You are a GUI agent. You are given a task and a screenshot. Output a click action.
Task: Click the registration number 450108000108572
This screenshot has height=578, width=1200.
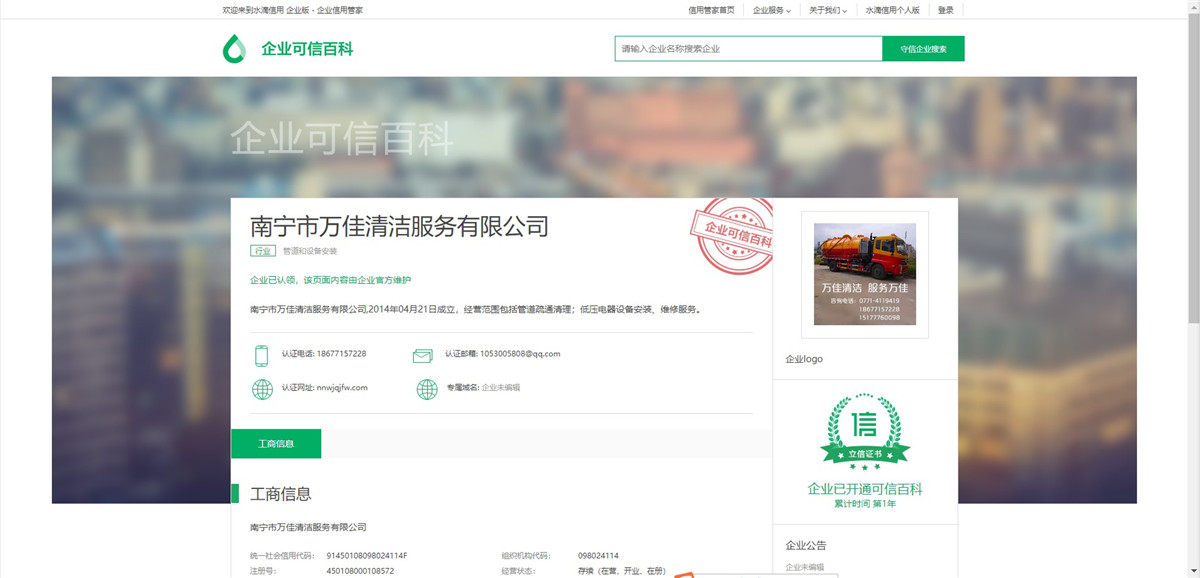tap(360, 571)
